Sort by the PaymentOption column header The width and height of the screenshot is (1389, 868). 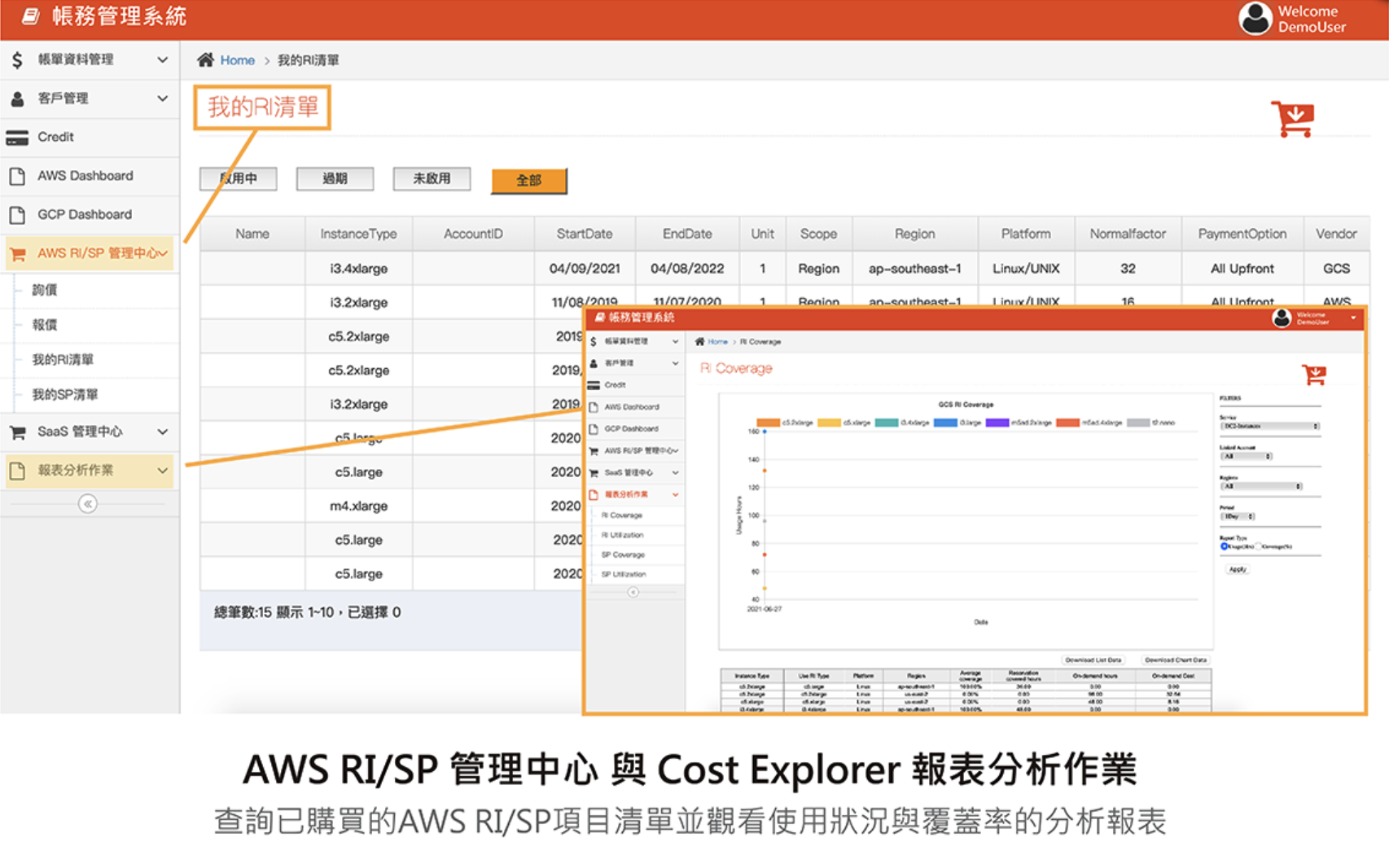1242,234
